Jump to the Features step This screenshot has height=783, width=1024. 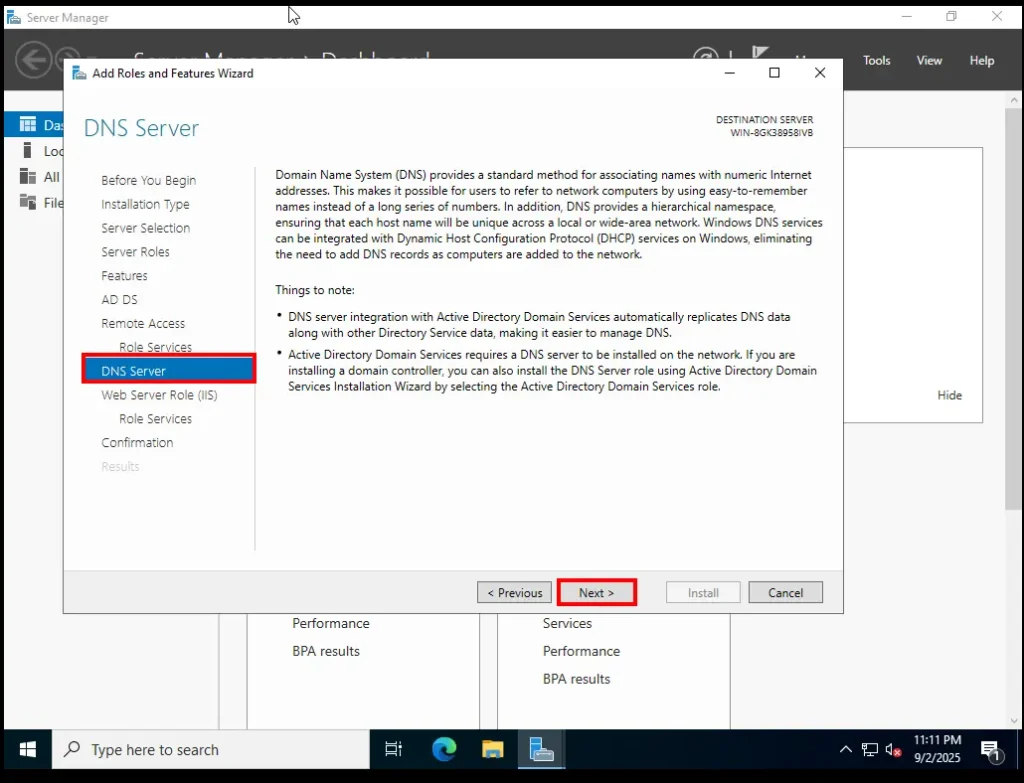tap(124, 276)
